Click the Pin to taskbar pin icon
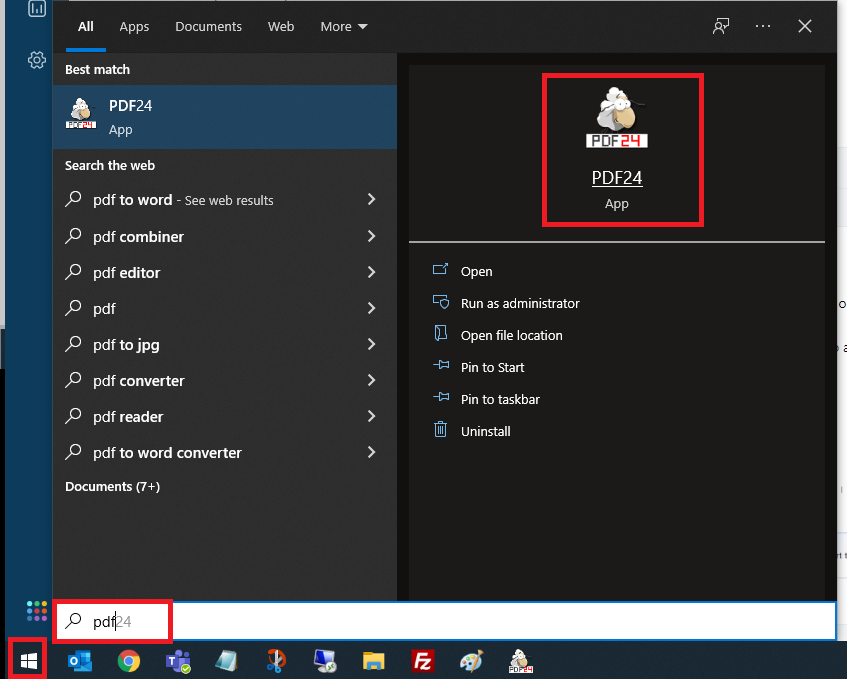This screenshot has height=679, width=847. point(441,397)
